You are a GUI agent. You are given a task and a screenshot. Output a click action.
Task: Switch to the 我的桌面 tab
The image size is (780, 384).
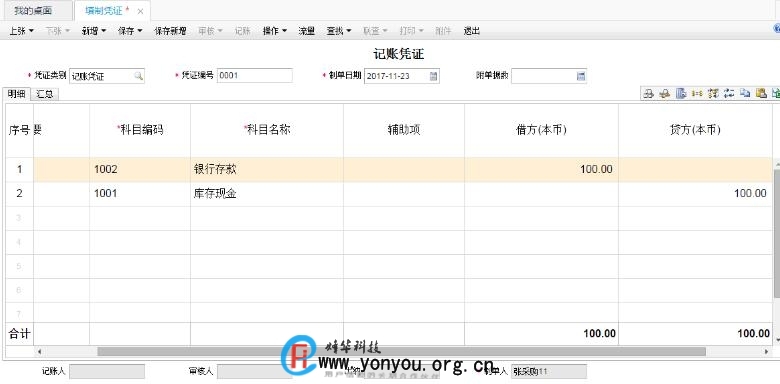(33, 10)
